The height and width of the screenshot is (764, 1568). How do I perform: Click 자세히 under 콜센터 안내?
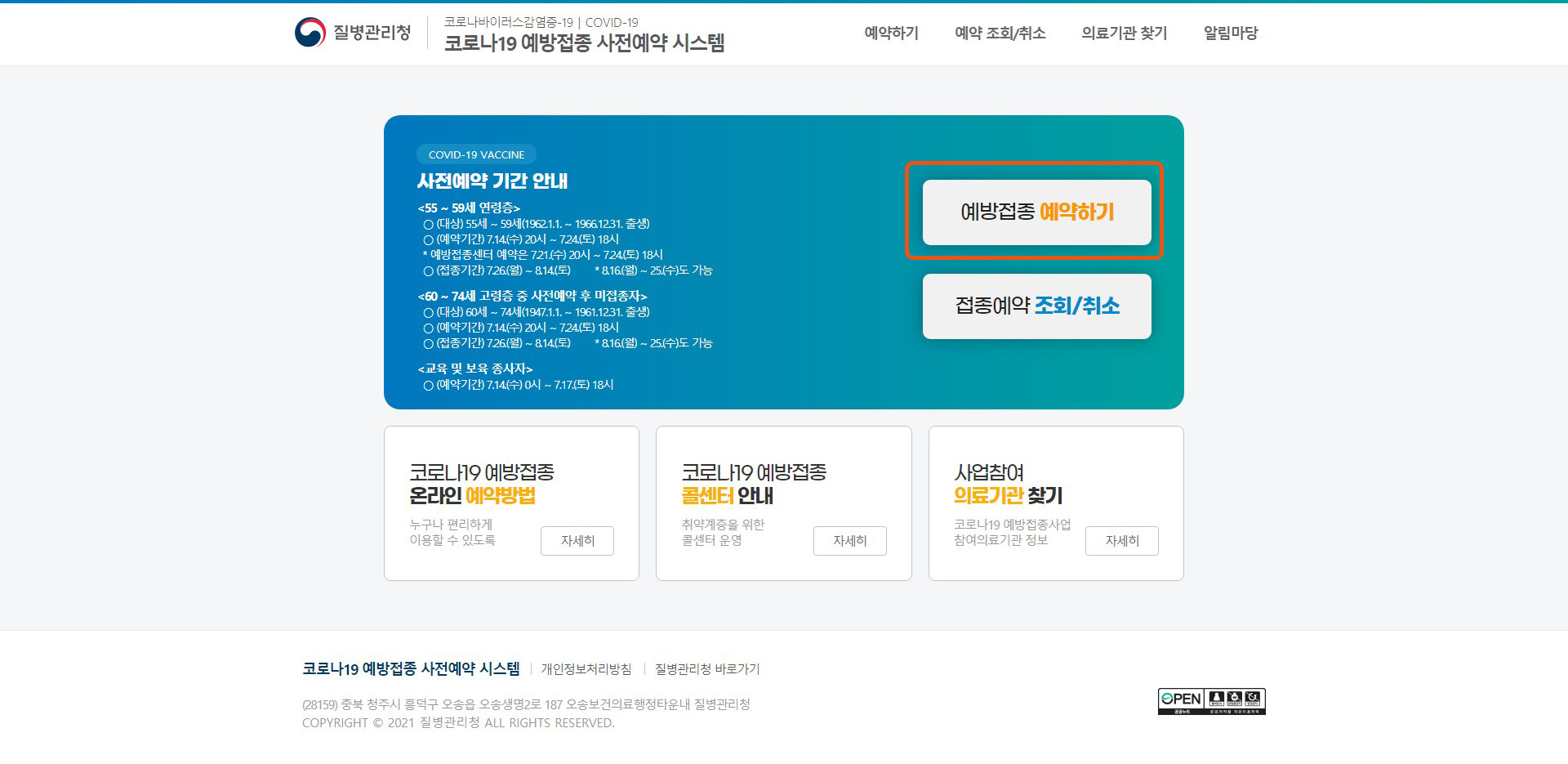tap(849, 541)
